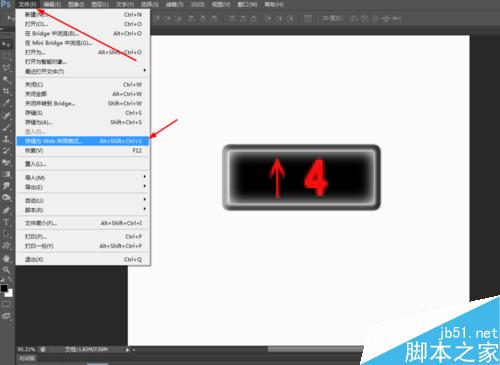Screen dimensions: 500x365
Task: Open the 图层(L) menu
Action: pos(100,4)
